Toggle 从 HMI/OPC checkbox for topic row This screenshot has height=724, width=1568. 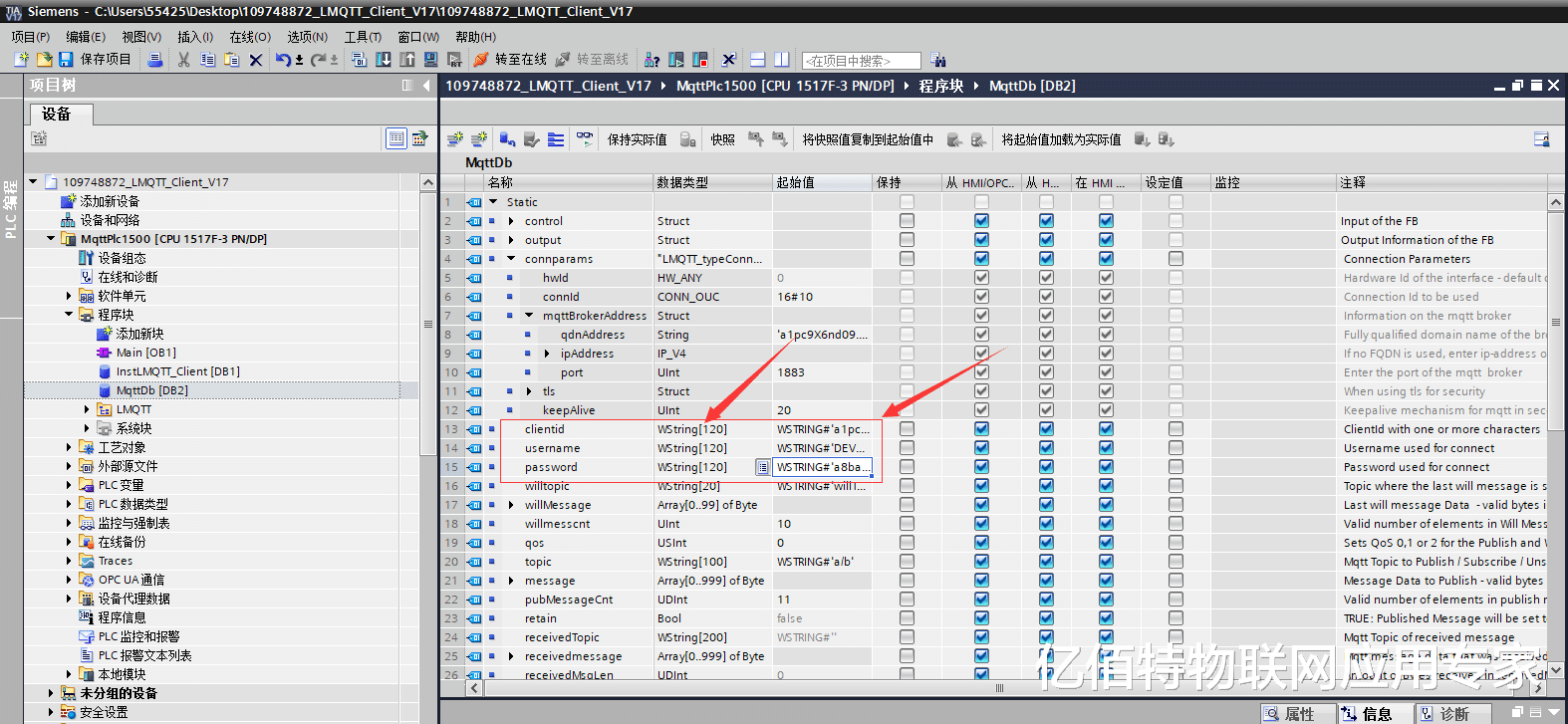981,562
